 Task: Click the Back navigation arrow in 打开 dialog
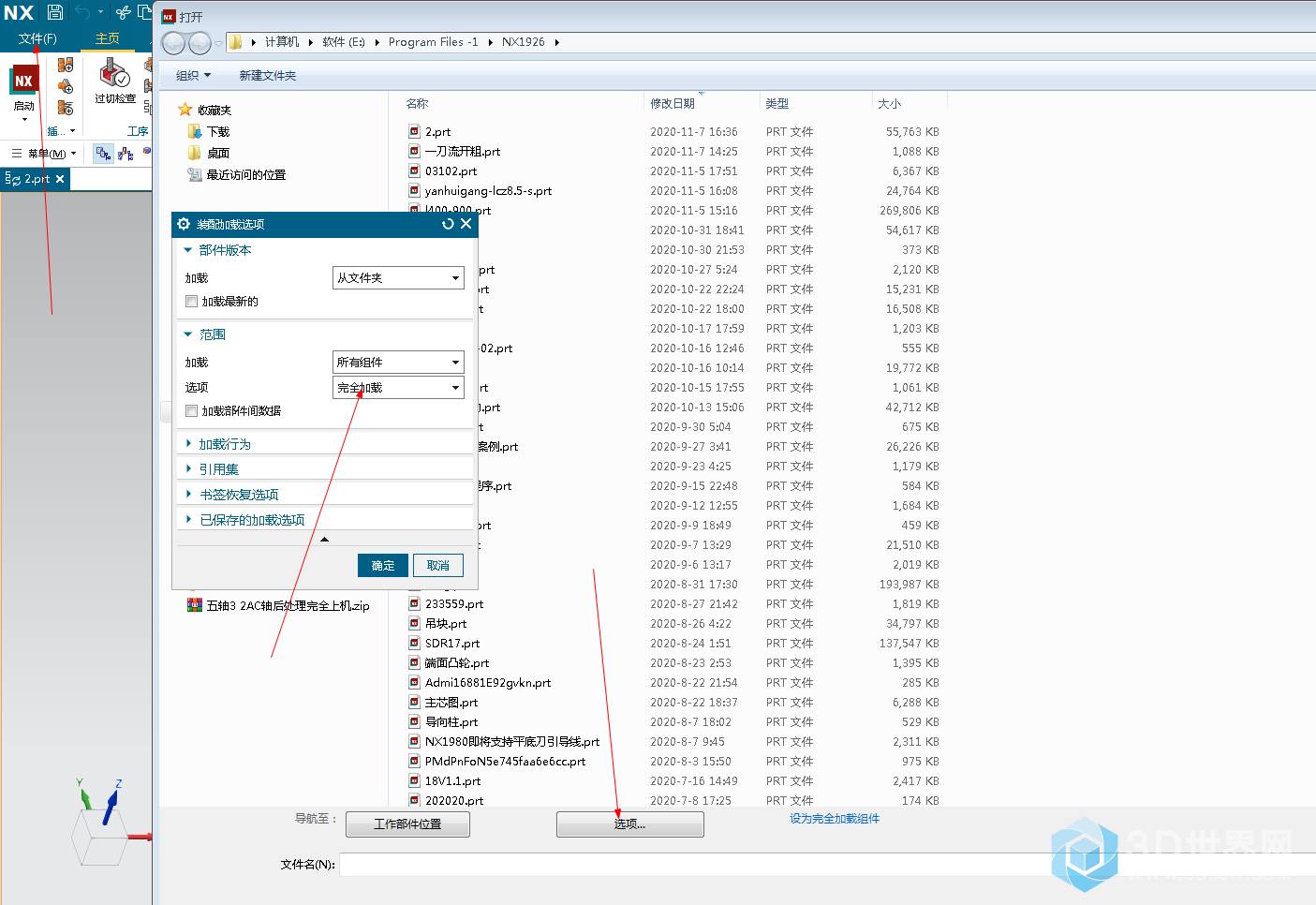coord(173,43)
